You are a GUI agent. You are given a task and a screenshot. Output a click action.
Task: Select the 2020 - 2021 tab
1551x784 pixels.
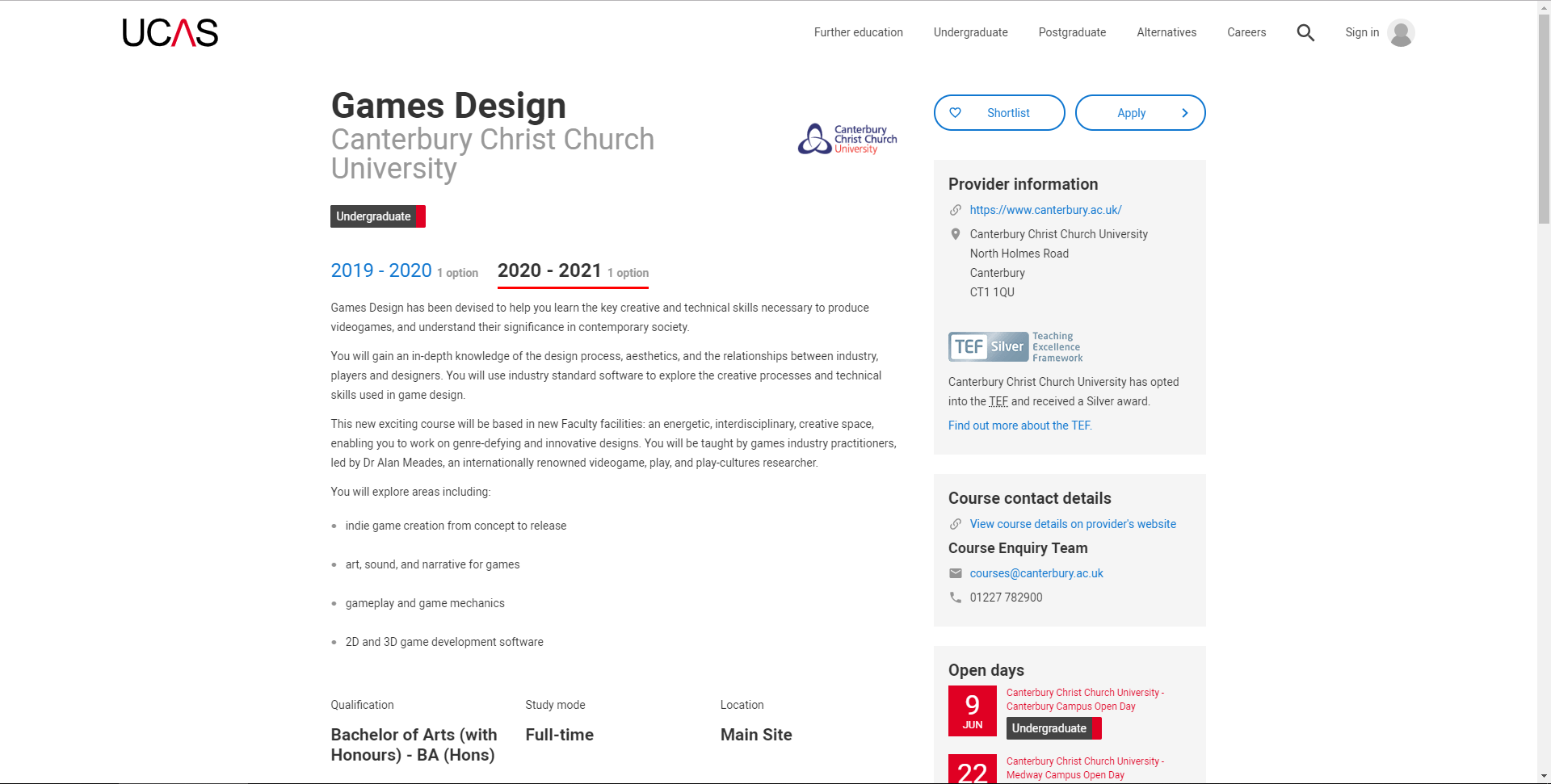tap(549, 271)
